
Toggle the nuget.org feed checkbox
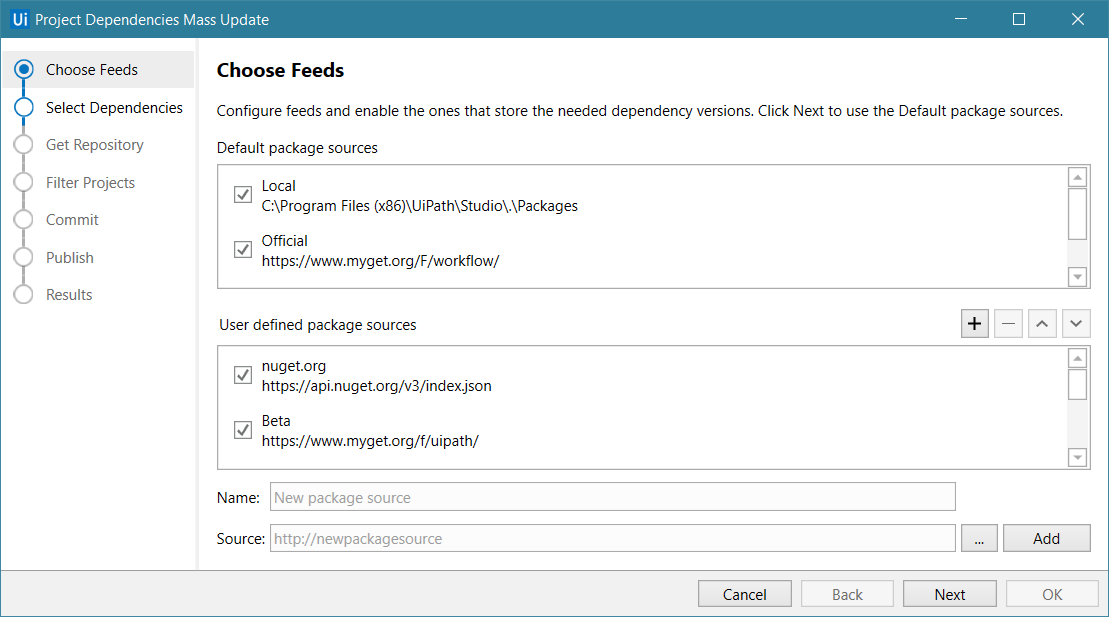point(243,374)
